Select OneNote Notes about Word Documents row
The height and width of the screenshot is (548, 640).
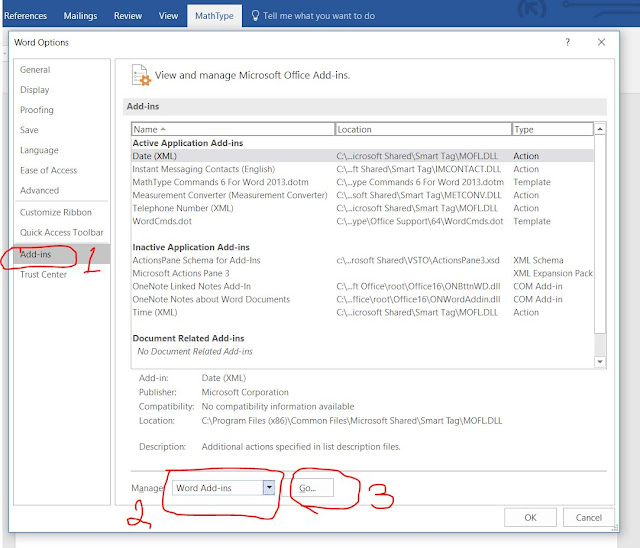(x=362, y=300)
